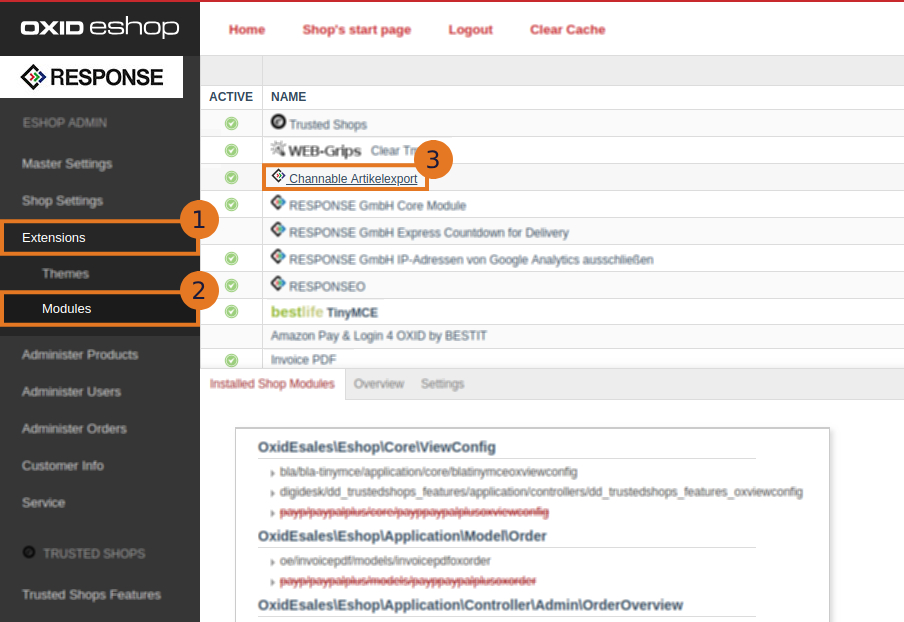Image resolution: width=904 pixels, height=622 pixels.
Task: Open the Channable Artikelexport link
Action: tap(352, 179)
